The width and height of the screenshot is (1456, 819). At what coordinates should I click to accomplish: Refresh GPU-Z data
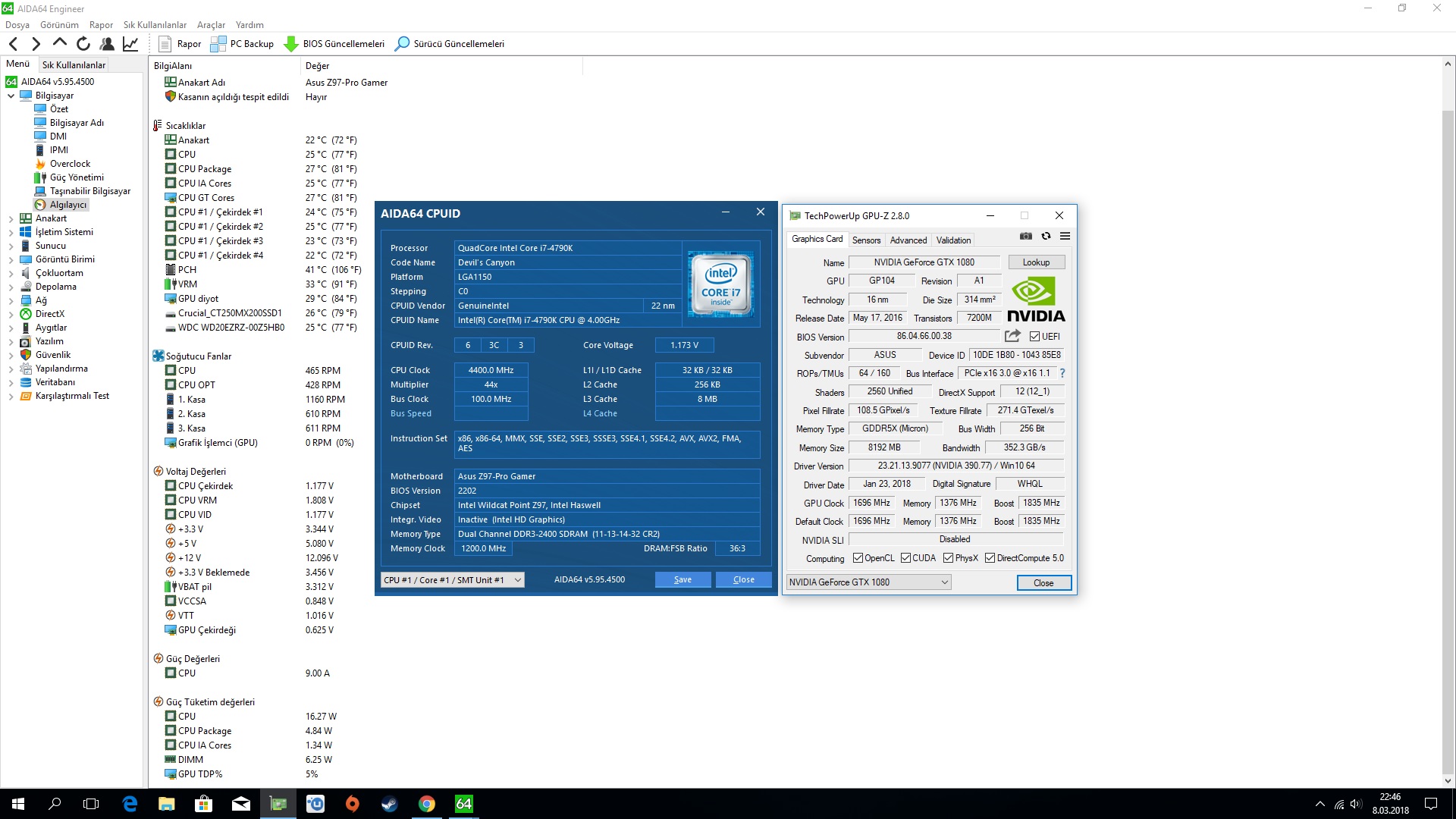point(1046,237)
